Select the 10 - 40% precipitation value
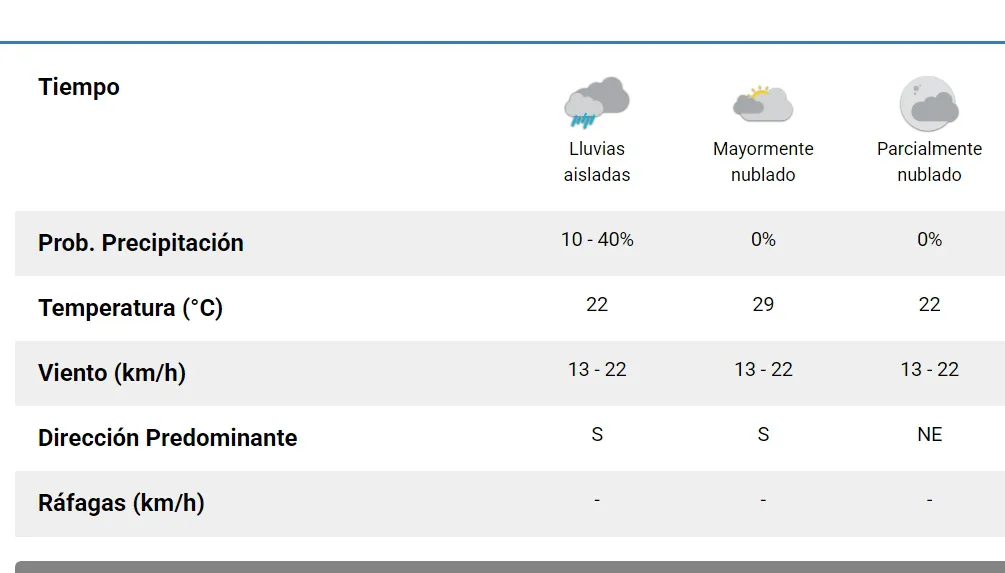The image size is (1005, 573). click(597, 240)
